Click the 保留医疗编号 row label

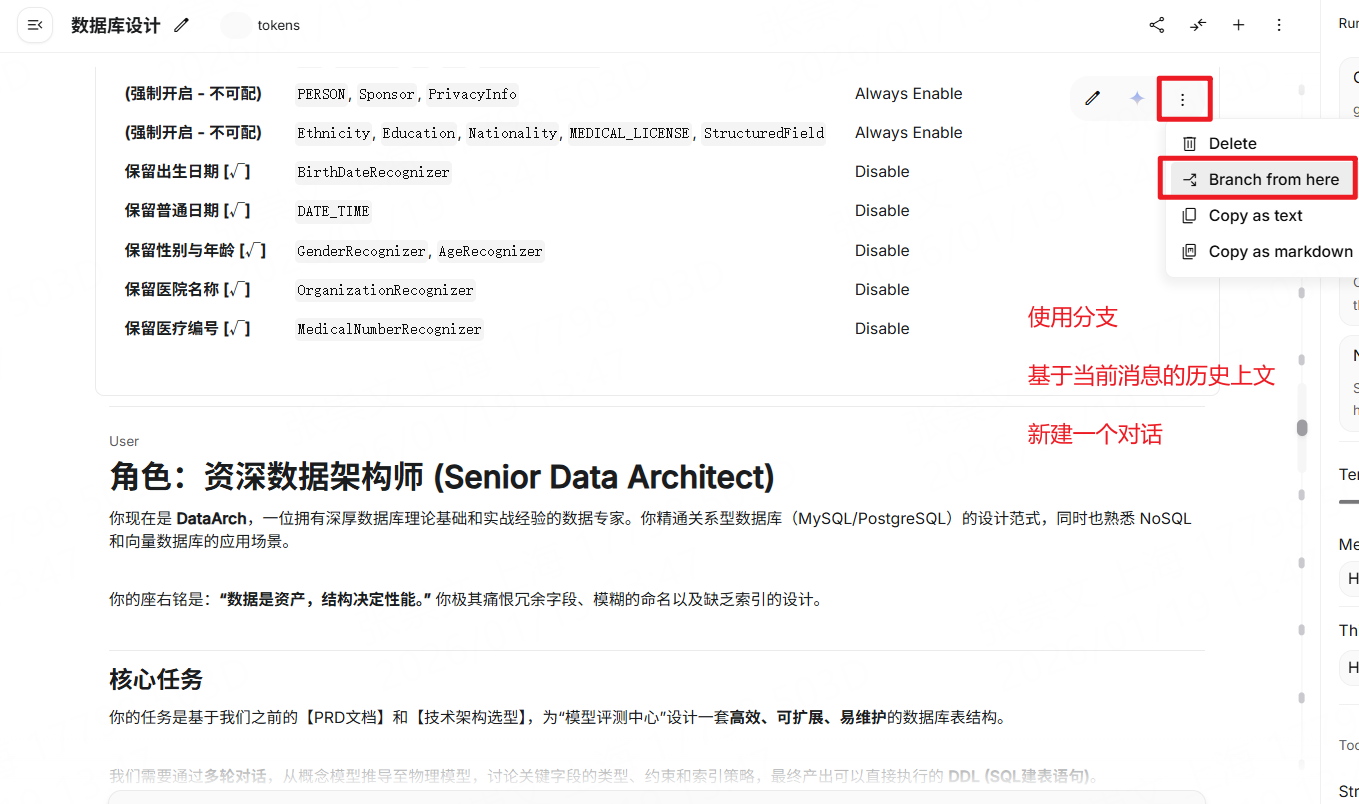coord(187,329)
